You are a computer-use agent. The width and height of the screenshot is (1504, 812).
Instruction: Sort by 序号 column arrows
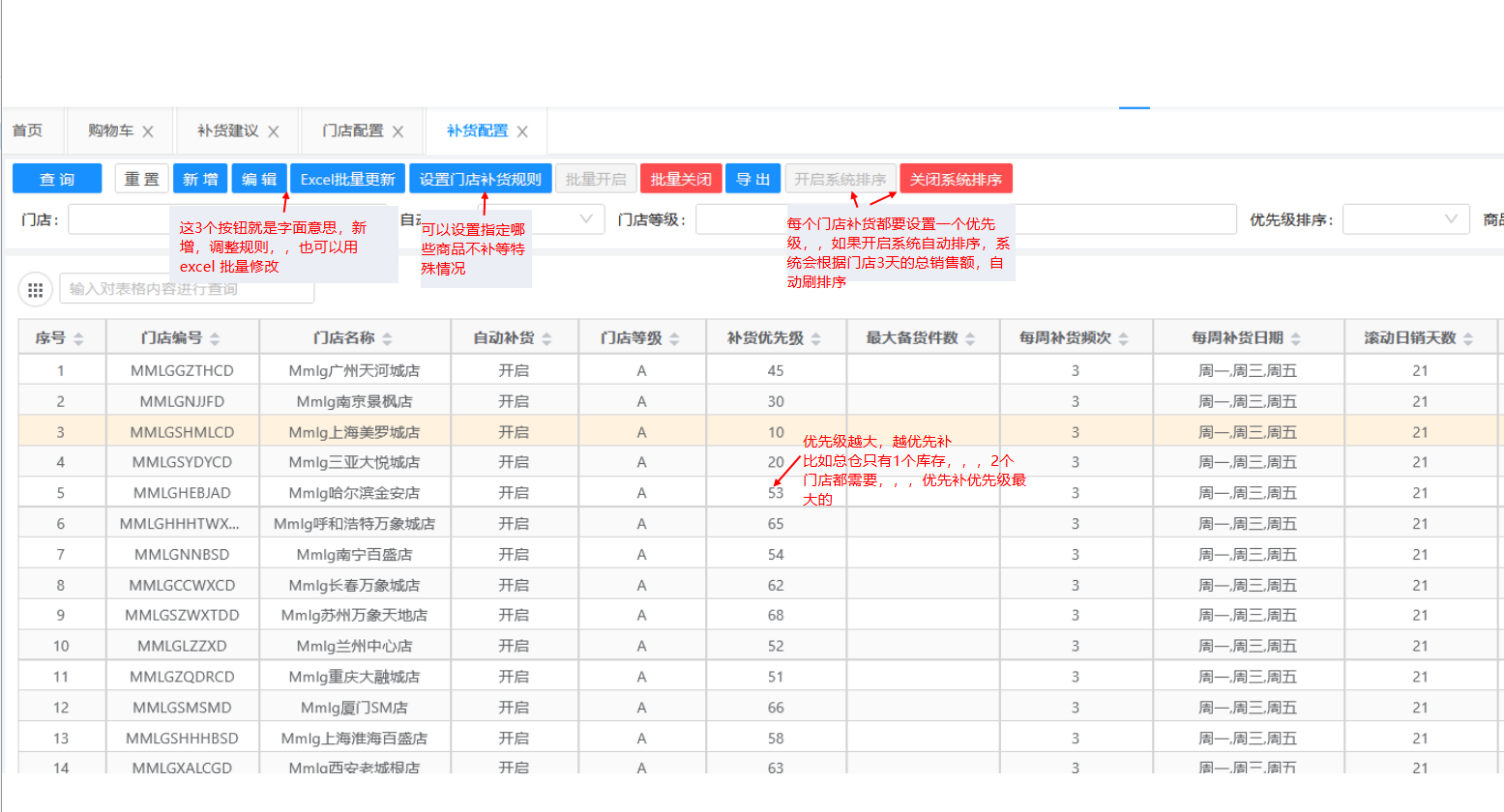point(78,338)
